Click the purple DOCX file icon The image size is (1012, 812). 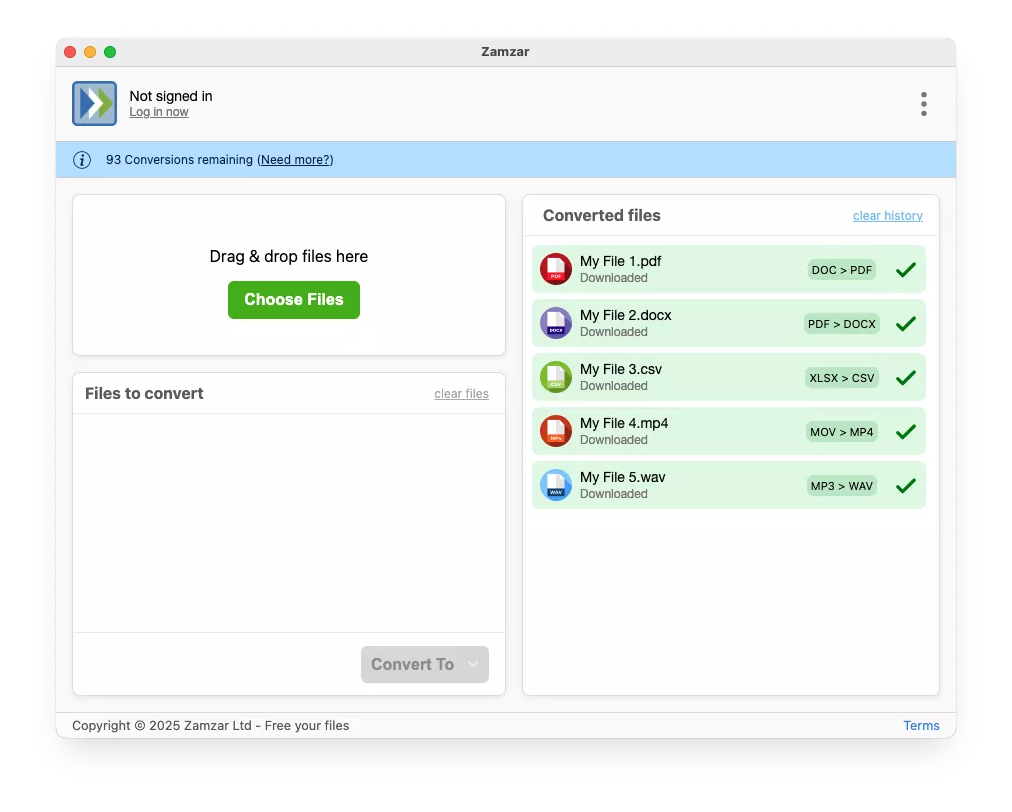click(x=556, y=323)
